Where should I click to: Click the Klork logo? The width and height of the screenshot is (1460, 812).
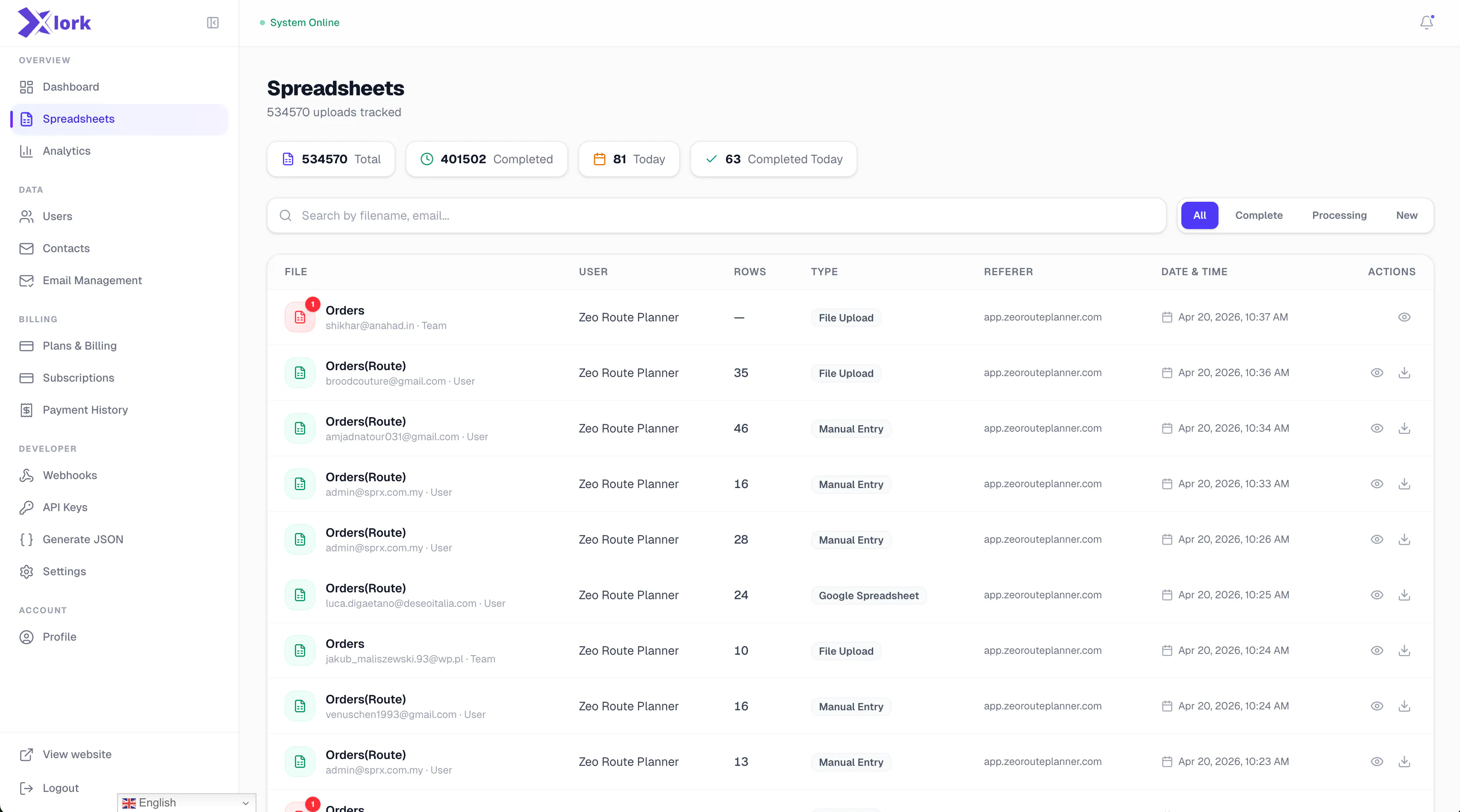[54, 23]
